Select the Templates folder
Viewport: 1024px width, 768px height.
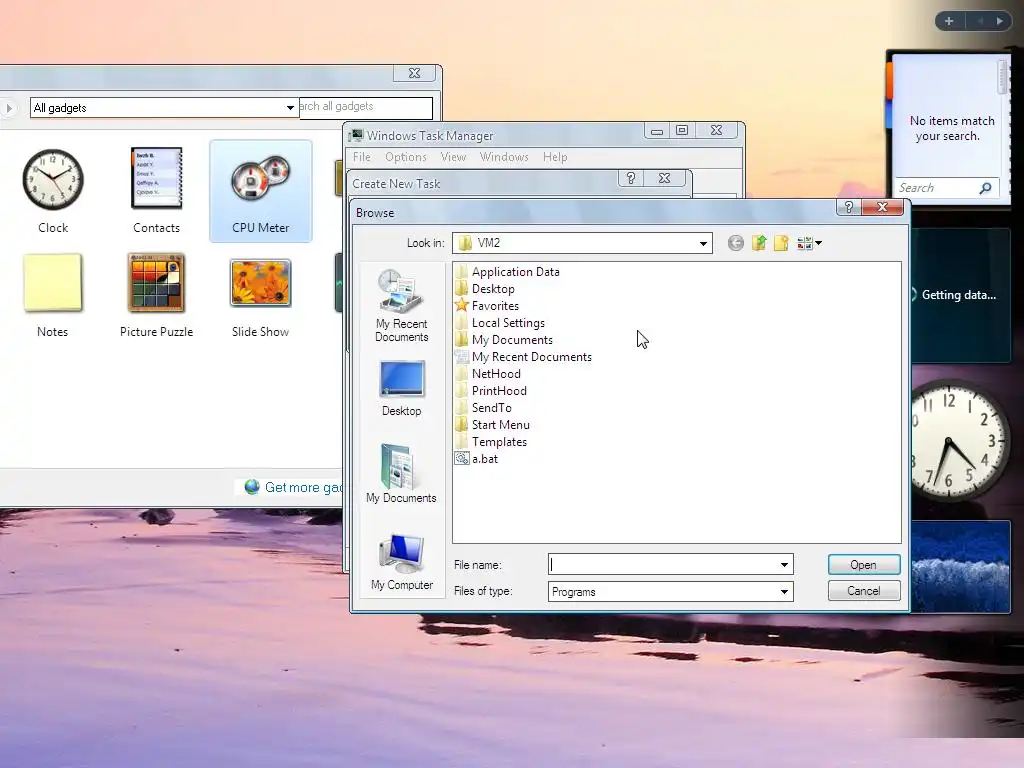(491, 441)
